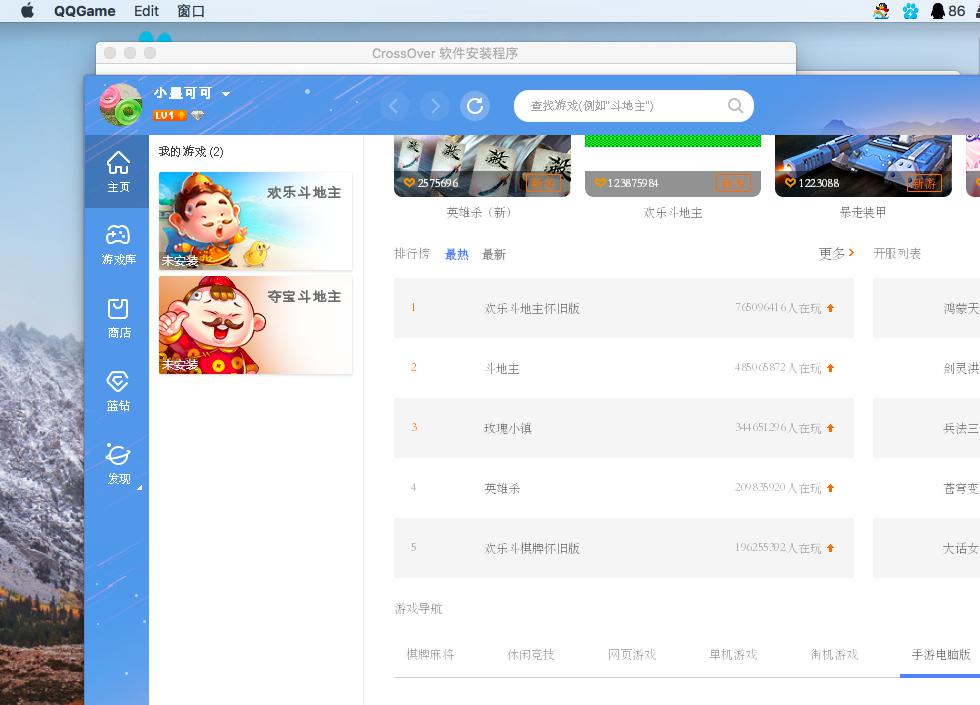Click the green download progress bar above 欢乐斗地主

pyautogui.click(x=672, y=140)
